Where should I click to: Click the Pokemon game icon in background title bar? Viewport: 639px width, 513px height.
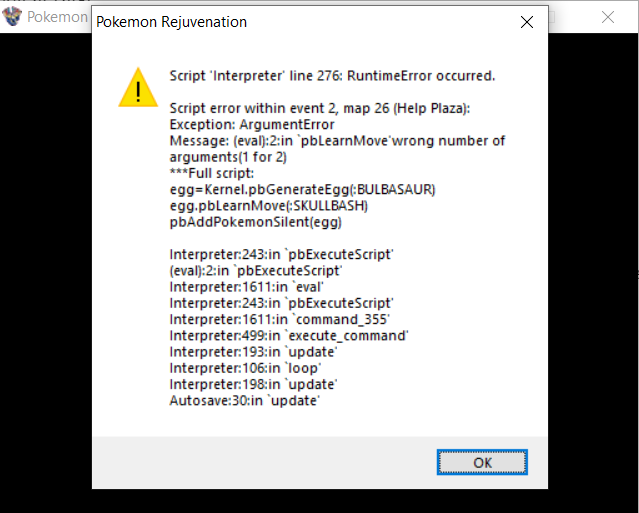coord(11,18)
